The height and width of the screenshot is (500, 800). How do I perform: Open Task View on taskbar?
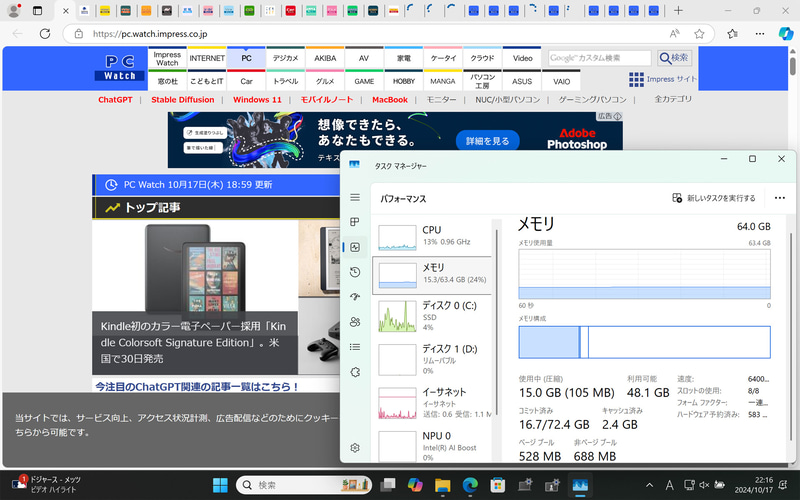(388, 485)
